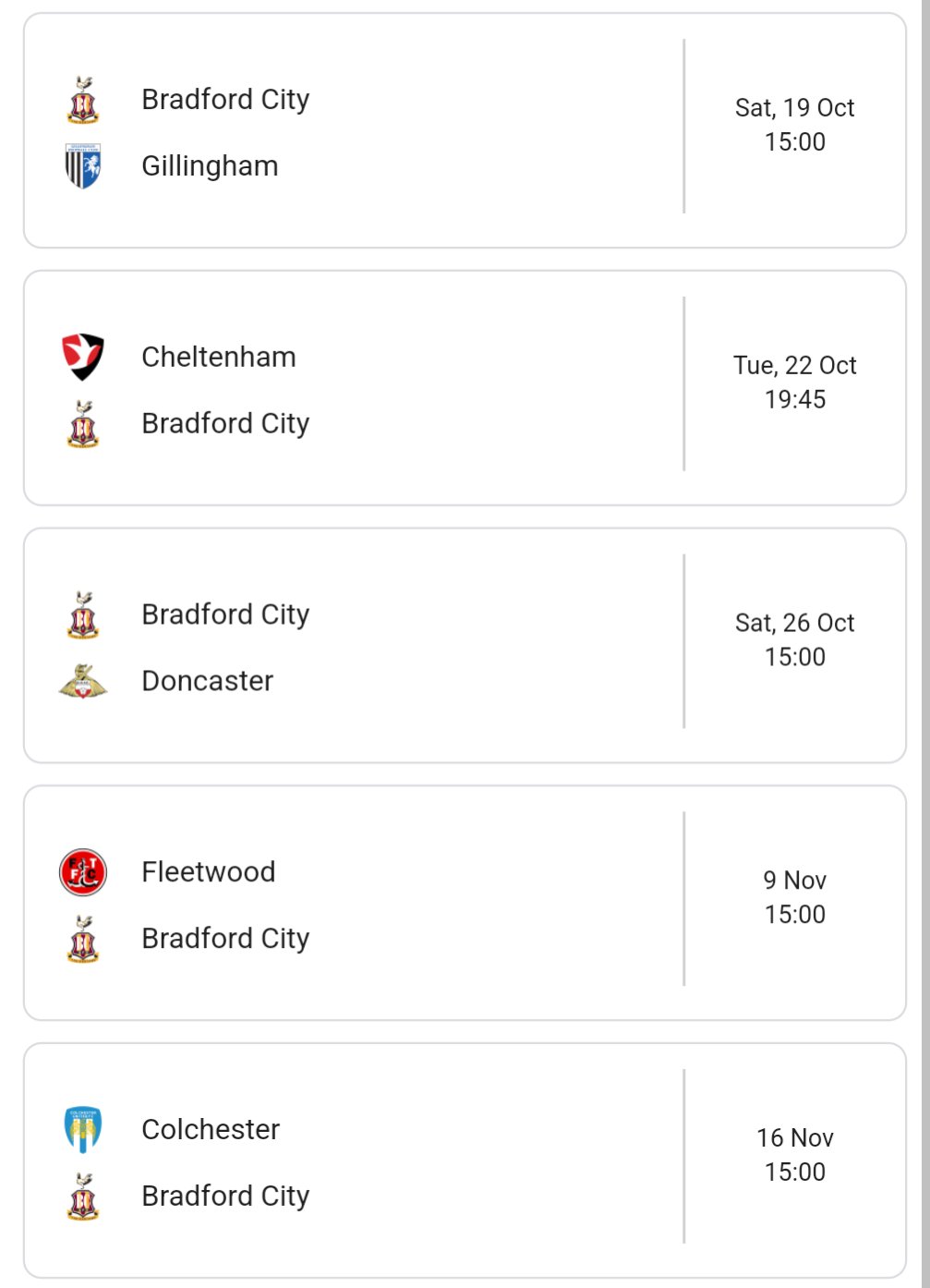Select the Fleetwood team name
Image resolution: width=930 pixels, height=1288 pixels.
click(209, 872)
